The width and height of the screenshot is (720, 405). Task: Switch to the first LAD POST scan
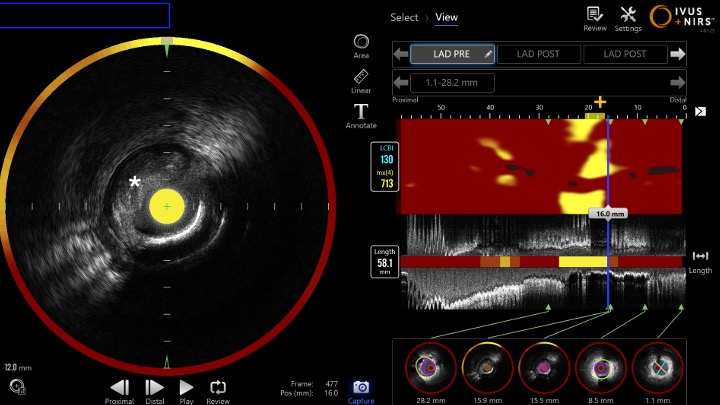pos(538,54)
